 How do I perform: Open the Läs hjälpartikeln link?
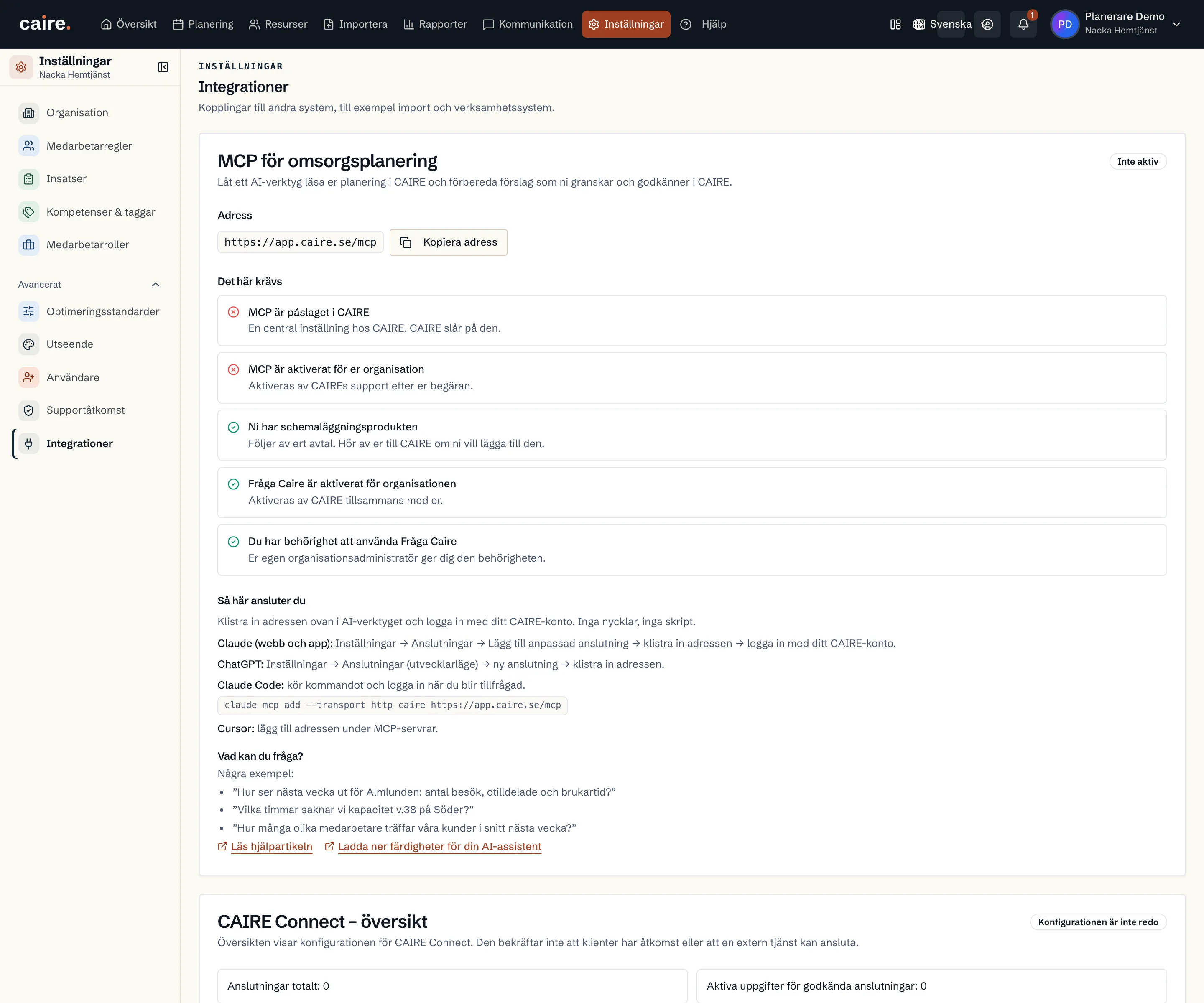265,847
